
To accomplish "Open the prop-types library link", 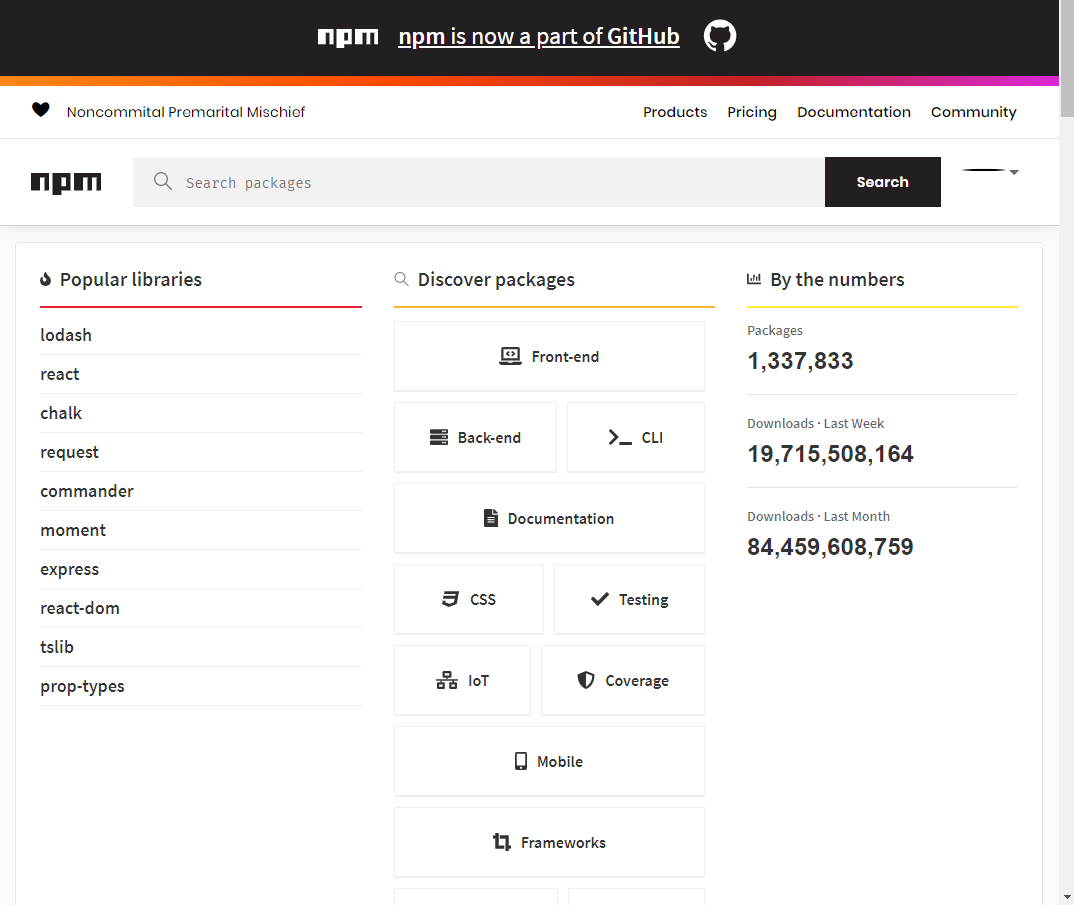I will 82,686.
